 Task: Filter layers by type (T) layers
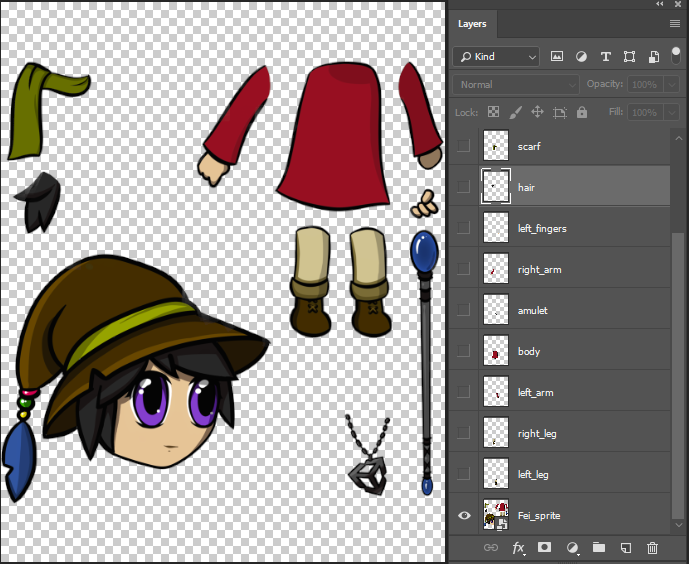coord(605,57)
